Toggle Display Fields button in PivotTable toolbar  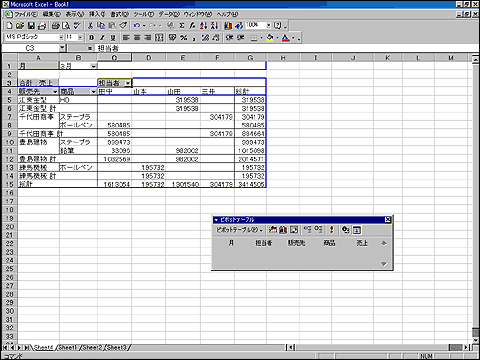[357, 230]
